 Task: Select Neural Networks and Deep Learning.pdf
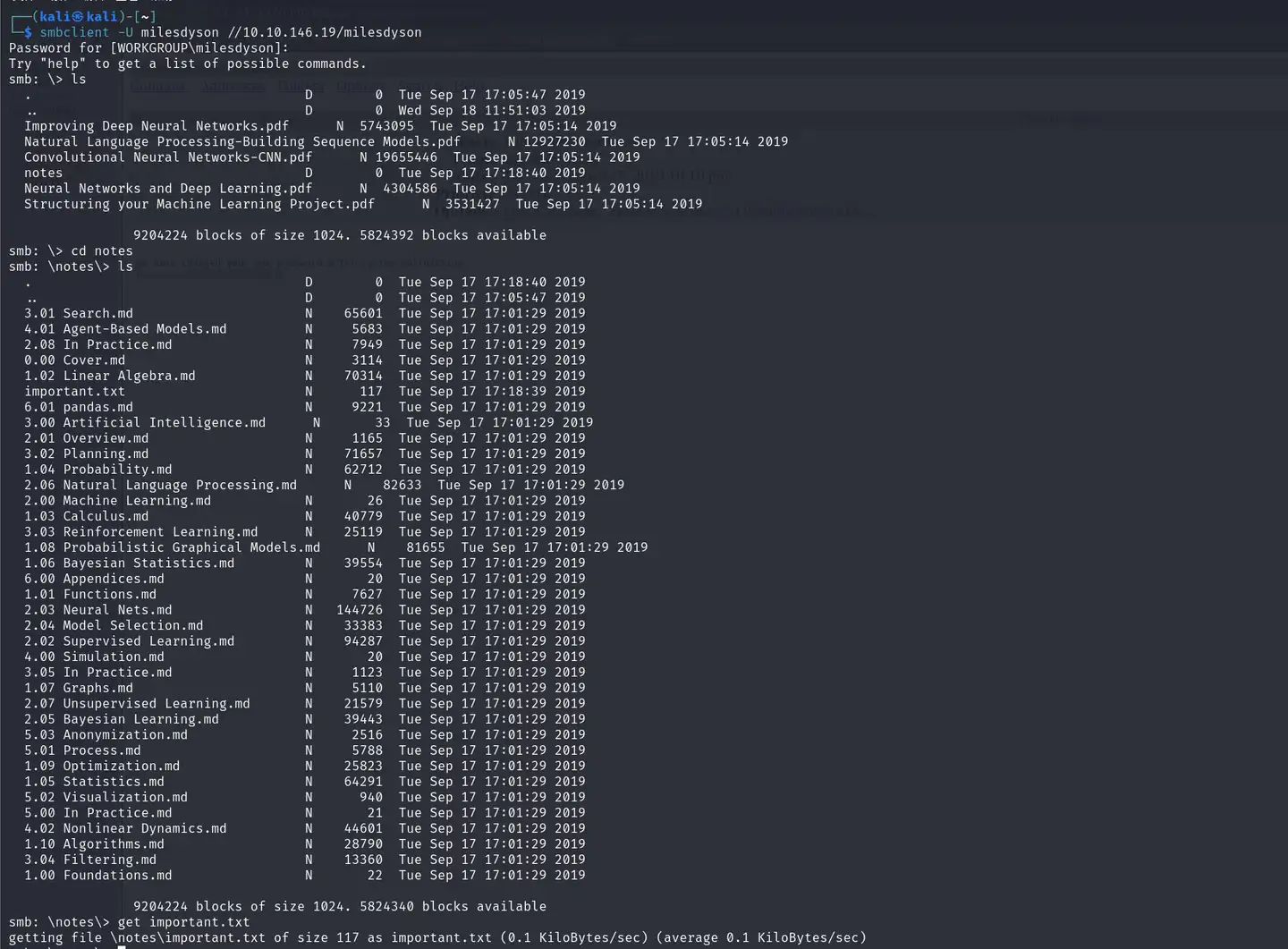pyautogui.click(x=168, y=189)
